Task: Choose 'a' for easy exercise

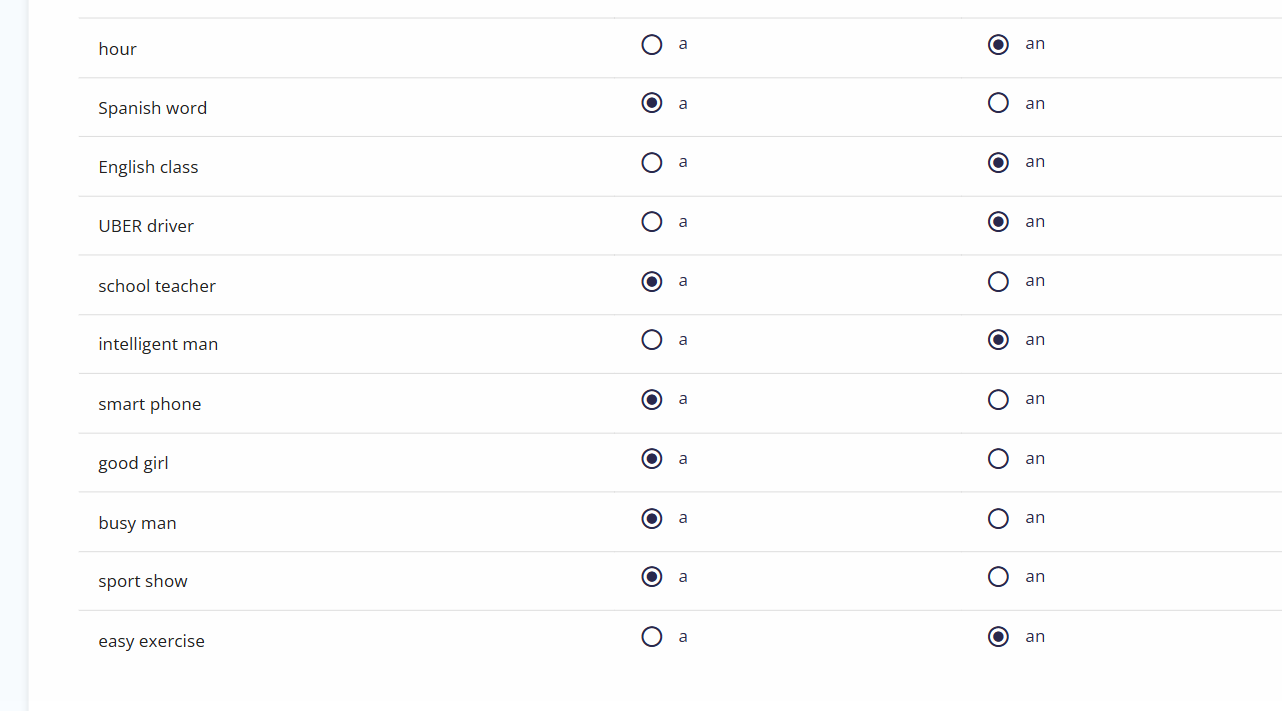Action: [652, 637]
